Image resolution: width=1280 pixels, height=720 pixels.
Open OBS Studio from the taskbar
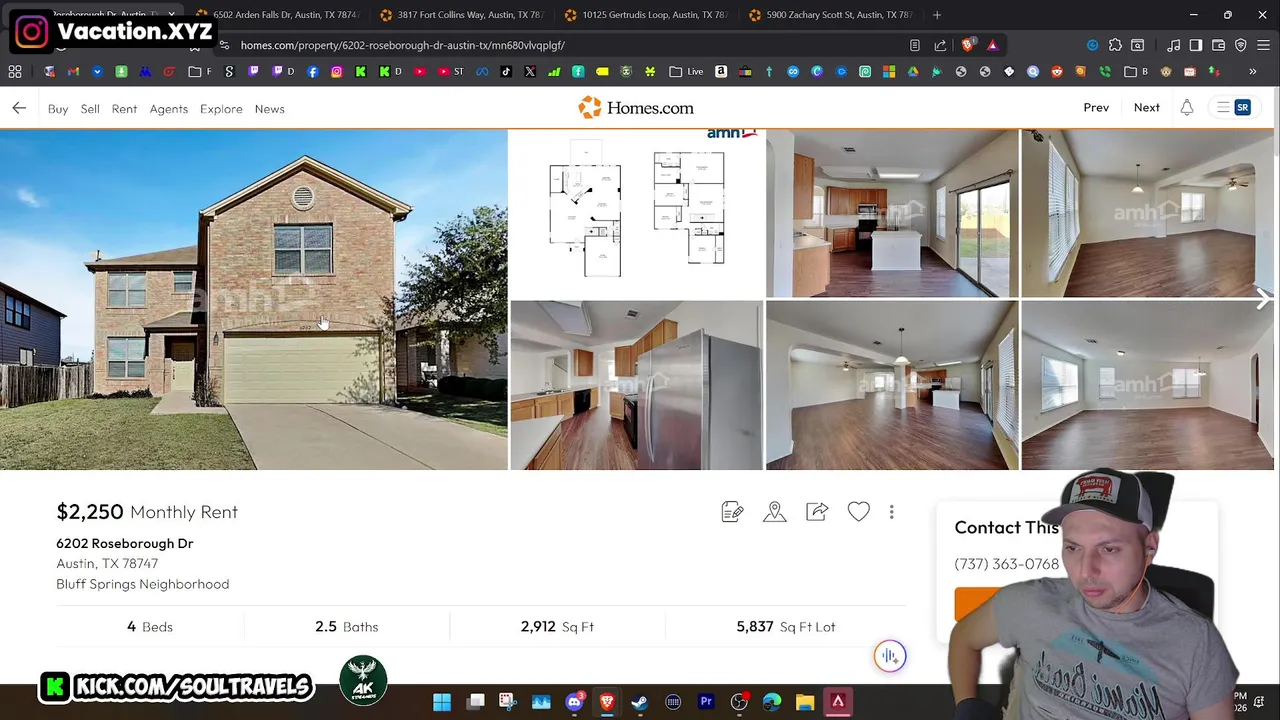(x=739, y=702)
